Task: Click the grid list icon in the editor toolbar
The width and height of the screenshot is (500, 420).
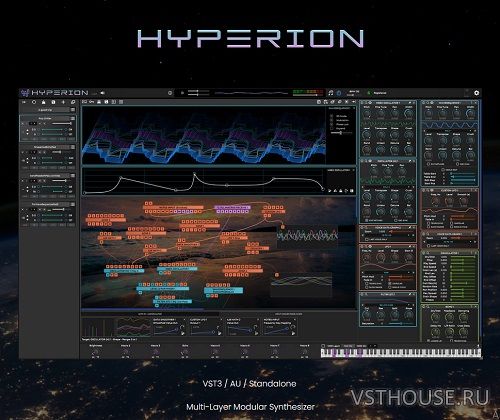Action: pyautogui.click(x=121, y=102)
